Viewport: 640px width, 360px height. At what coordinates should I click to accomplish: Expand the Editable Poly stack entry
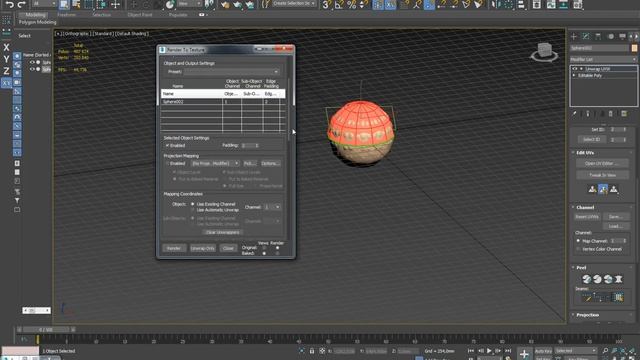pos(574,76)
